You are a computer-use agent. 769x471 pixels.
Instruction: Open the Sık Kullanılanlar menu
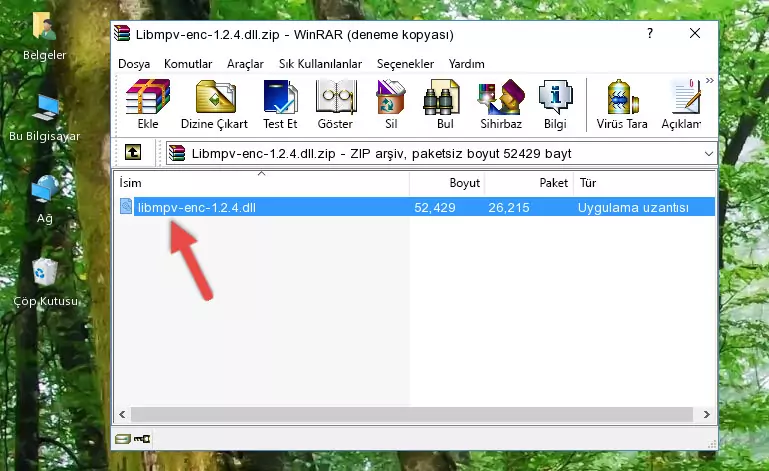(320, 64)
